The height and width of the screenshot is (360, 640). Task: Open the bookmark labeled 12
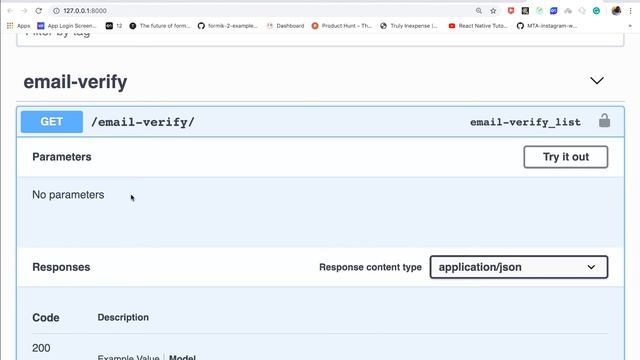point(114,26)
